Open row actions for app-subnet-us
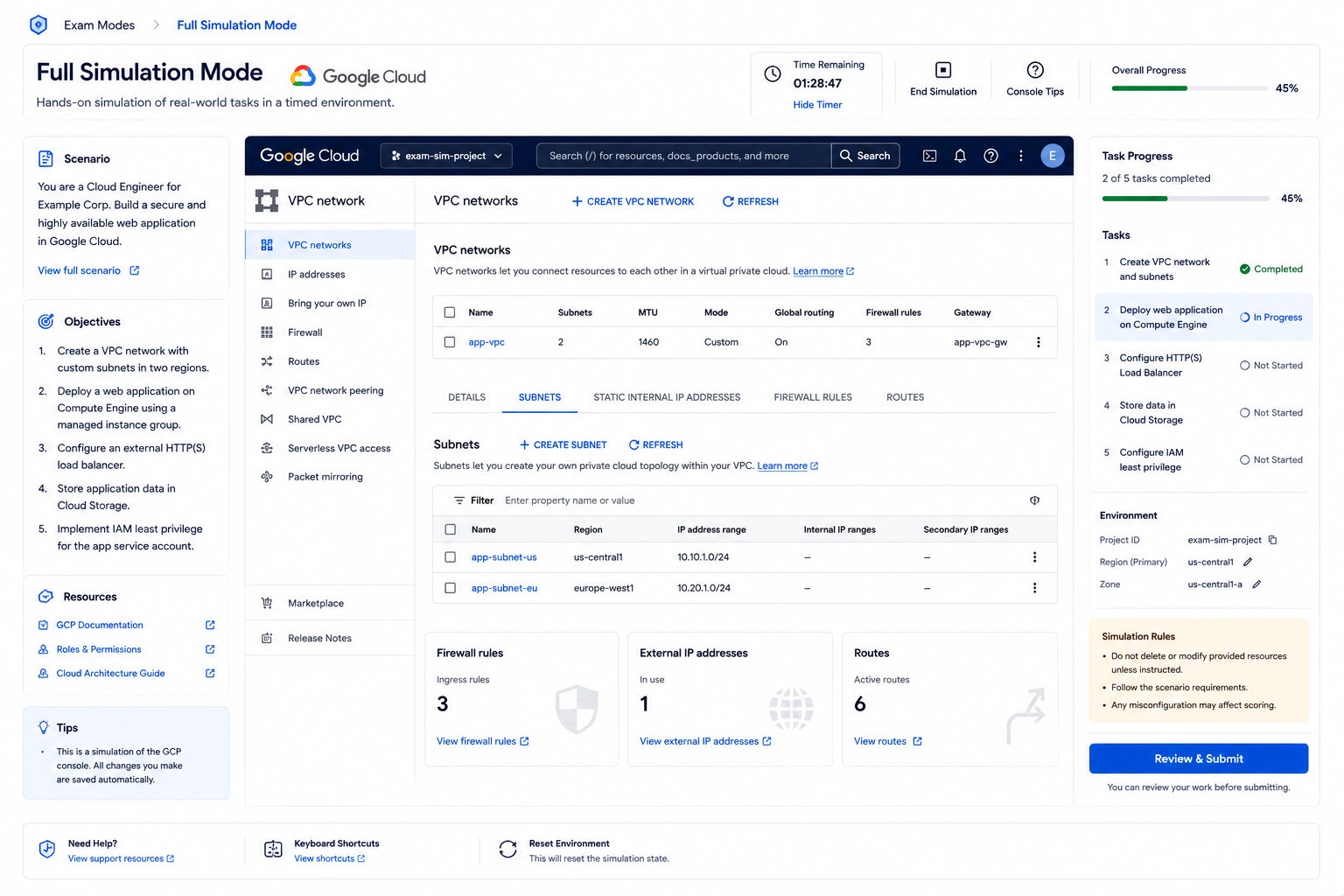This screenshot has height=896, width=1344. tap(1034, 557)
